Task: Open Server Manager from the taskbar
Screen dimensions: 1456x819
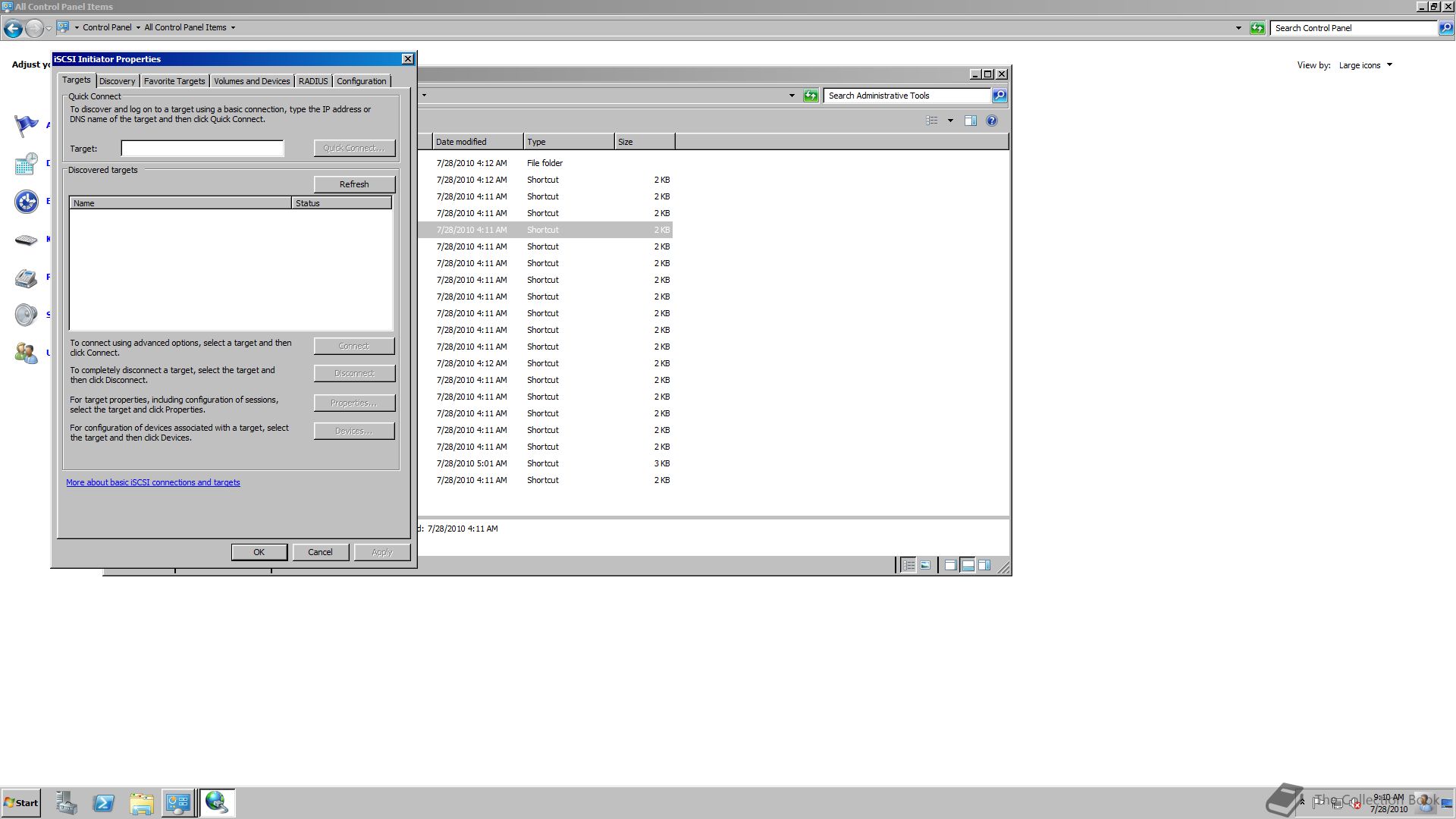Action: (67, 802)
